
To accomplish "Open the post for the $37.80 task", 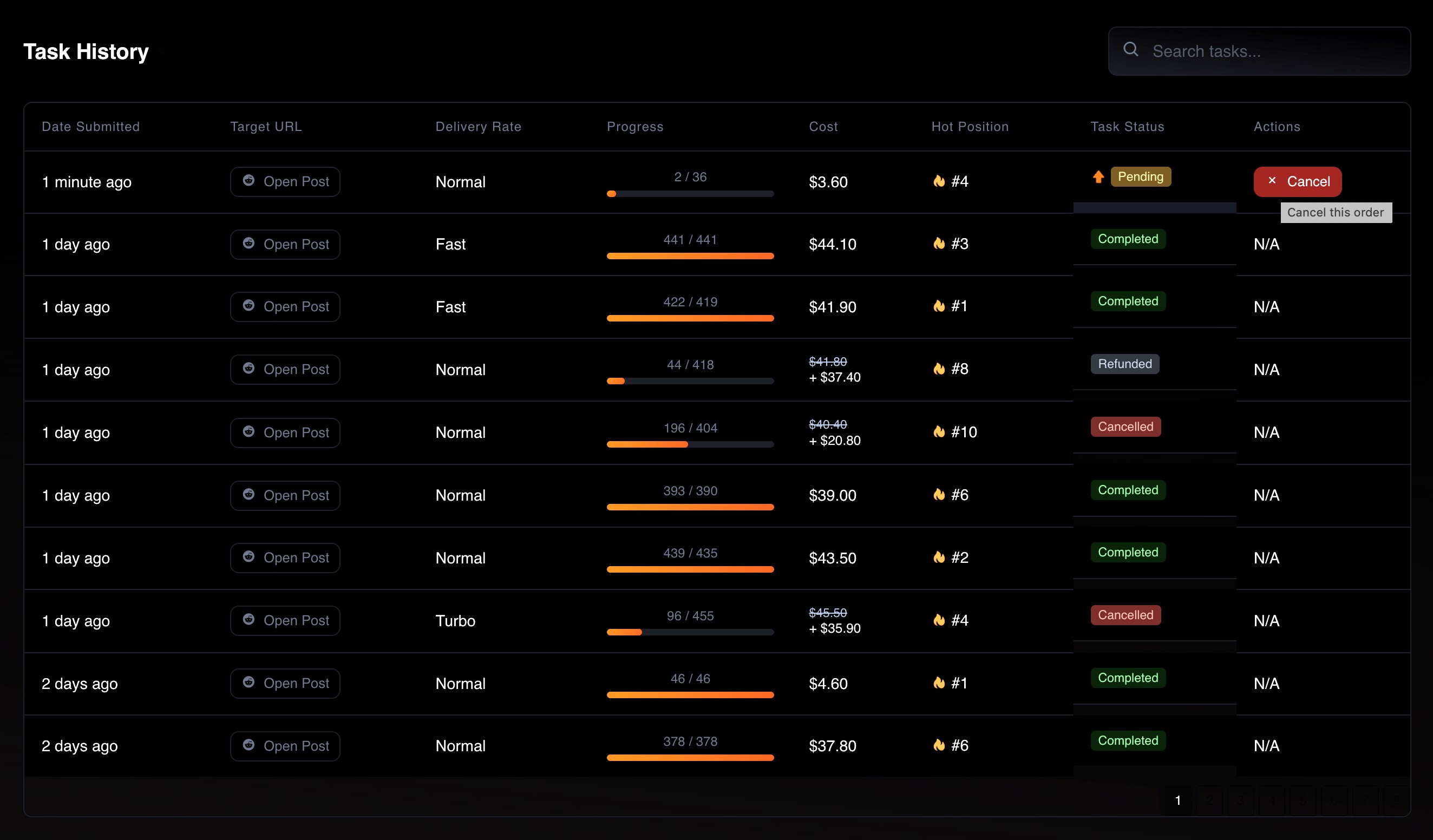I will pyautogui.click(x=285, y=746).
